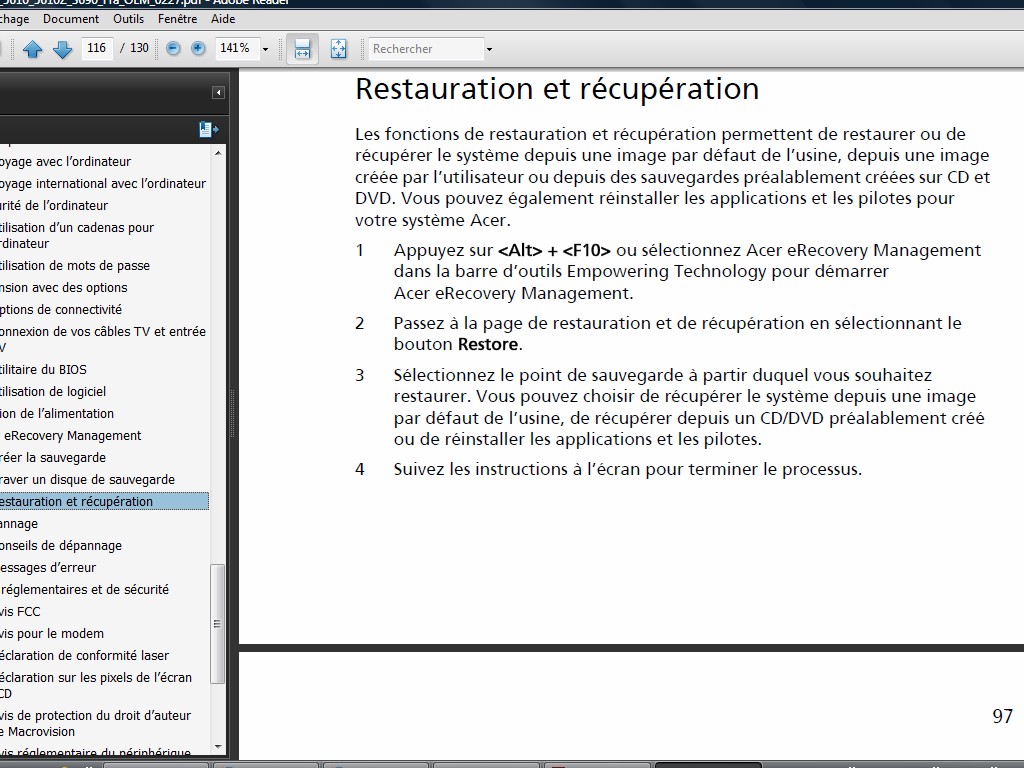The height and width of the screenshot is (768, 1024).
Task: Toggle the fit width scrolling mode icon
Action: coord(303,49)
